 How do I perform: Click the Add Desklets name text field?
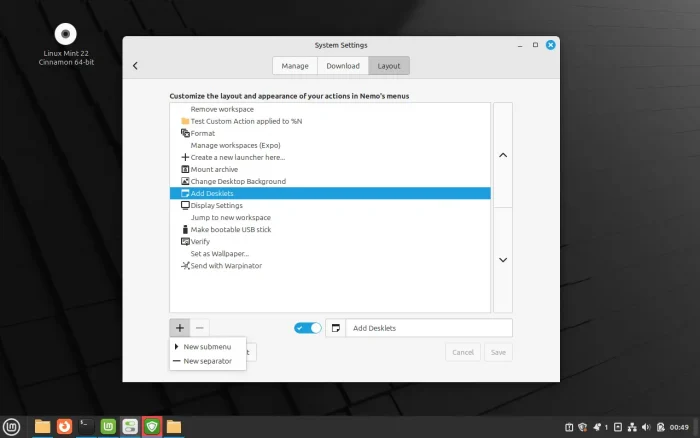428,328
